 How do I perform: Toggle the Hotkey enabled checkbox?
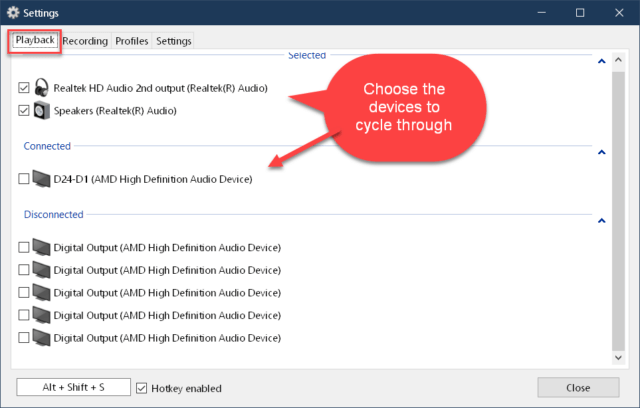[141, 388]
